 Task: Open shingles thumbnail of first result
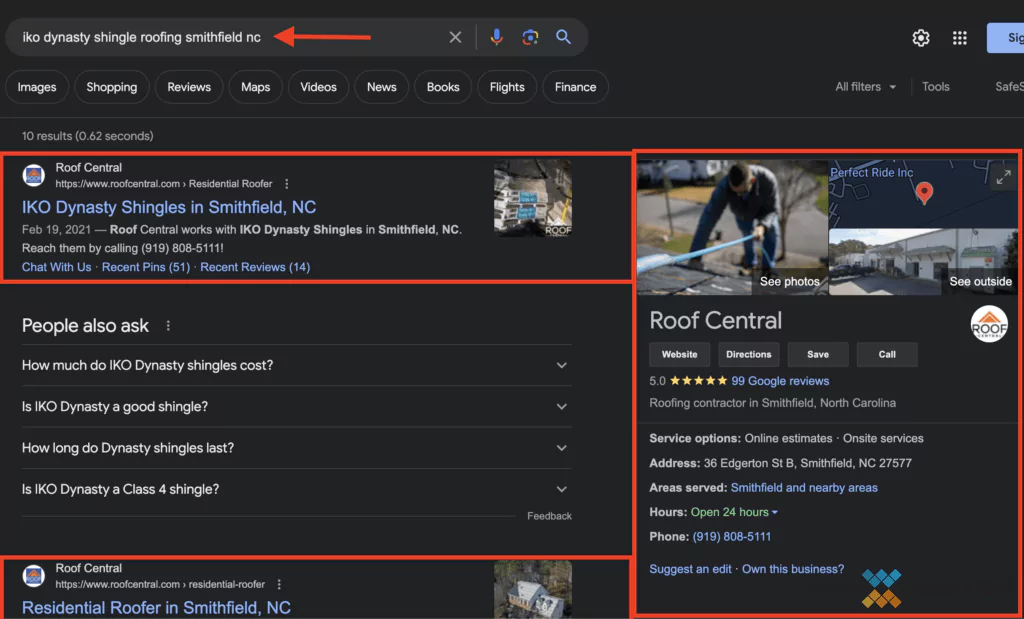(532, 198)
